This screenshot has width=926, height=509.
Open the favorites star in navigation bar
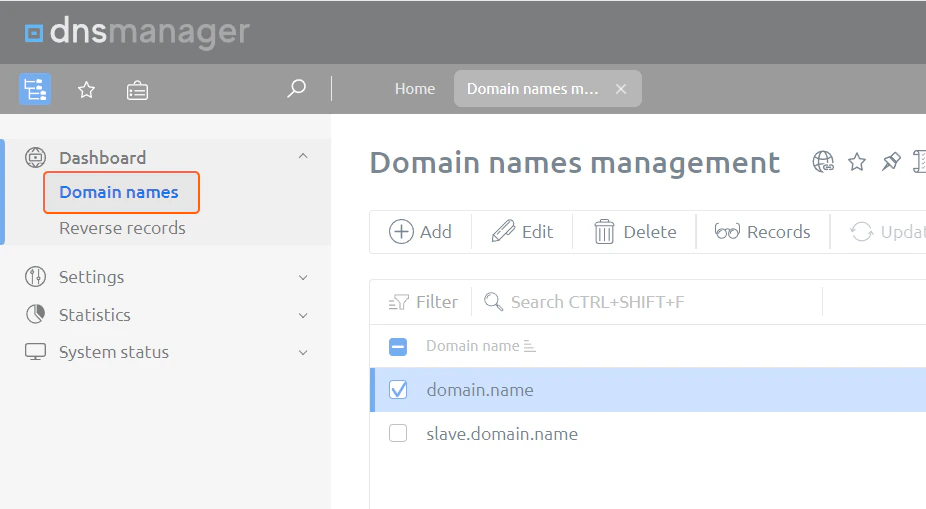tap(86, 90)
